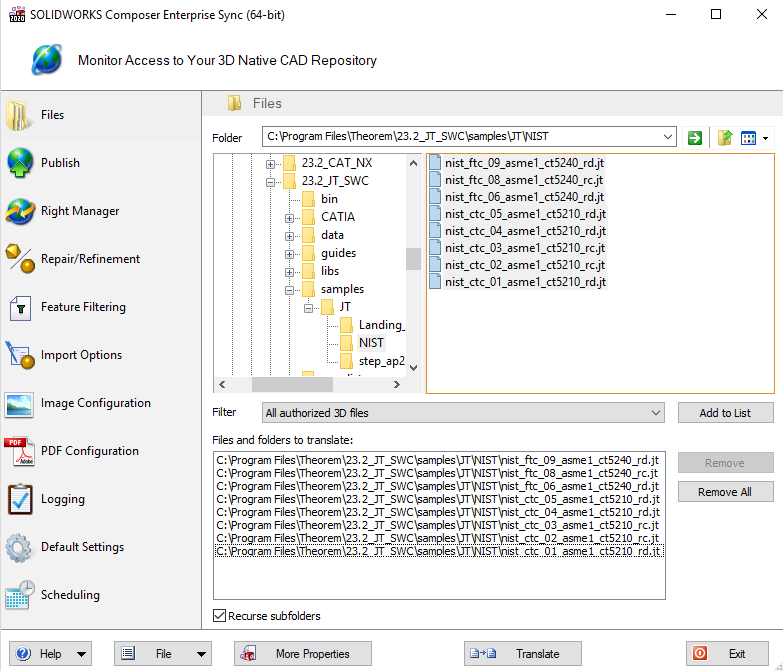The width and height of the screenshot is (783, 671).
Task: Click the Add to List button
Action: click(x=725, y=413)
